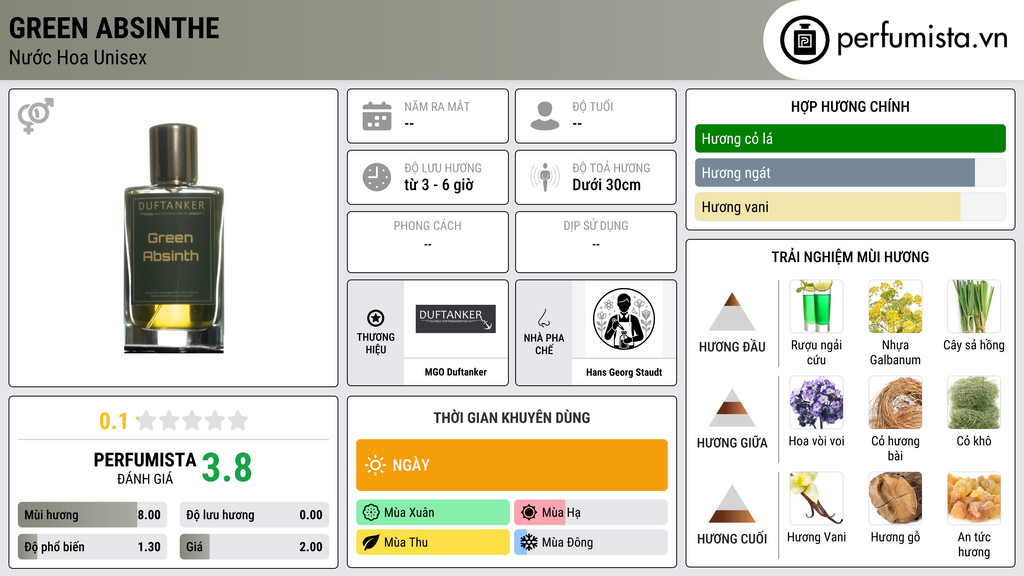Click the Độ lưu hương 0.00 rating bar

pos(254,515)
